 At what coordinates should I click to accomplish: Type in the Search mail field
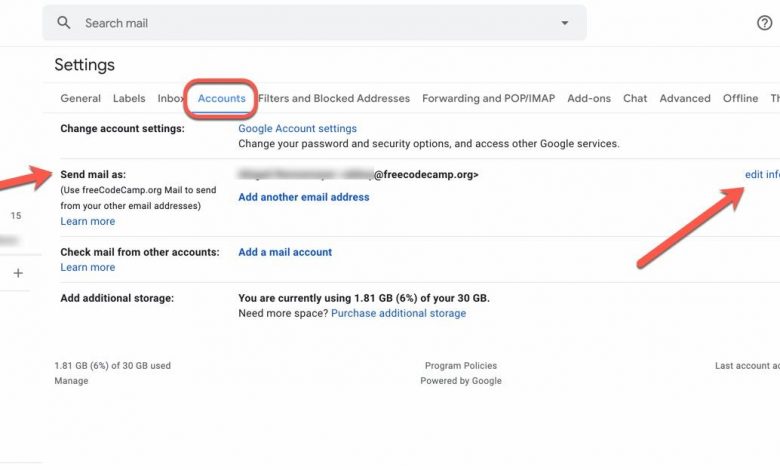(300, 23)
